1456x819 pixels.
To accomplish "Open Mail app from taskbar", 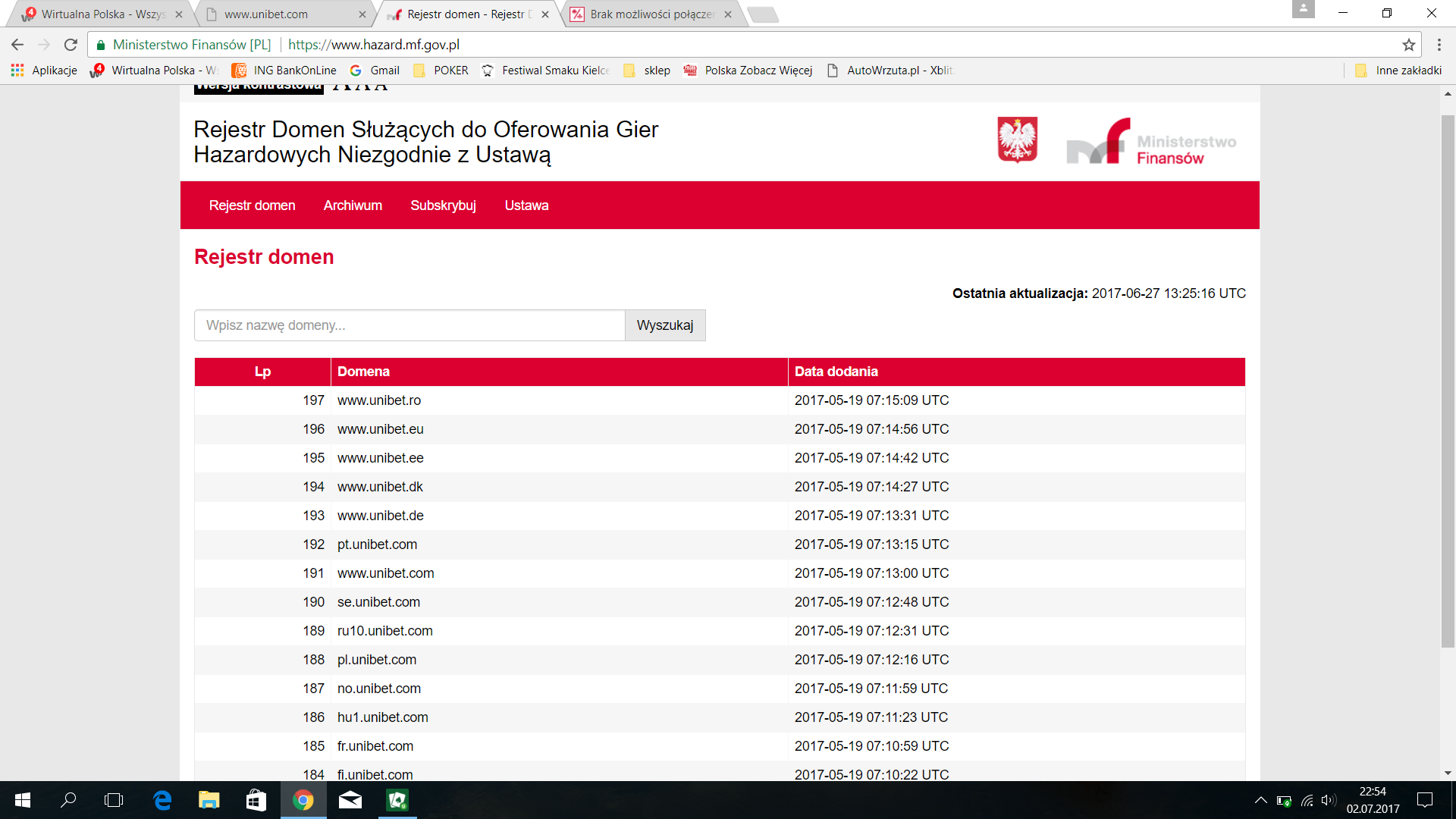I will coord(350,800).
